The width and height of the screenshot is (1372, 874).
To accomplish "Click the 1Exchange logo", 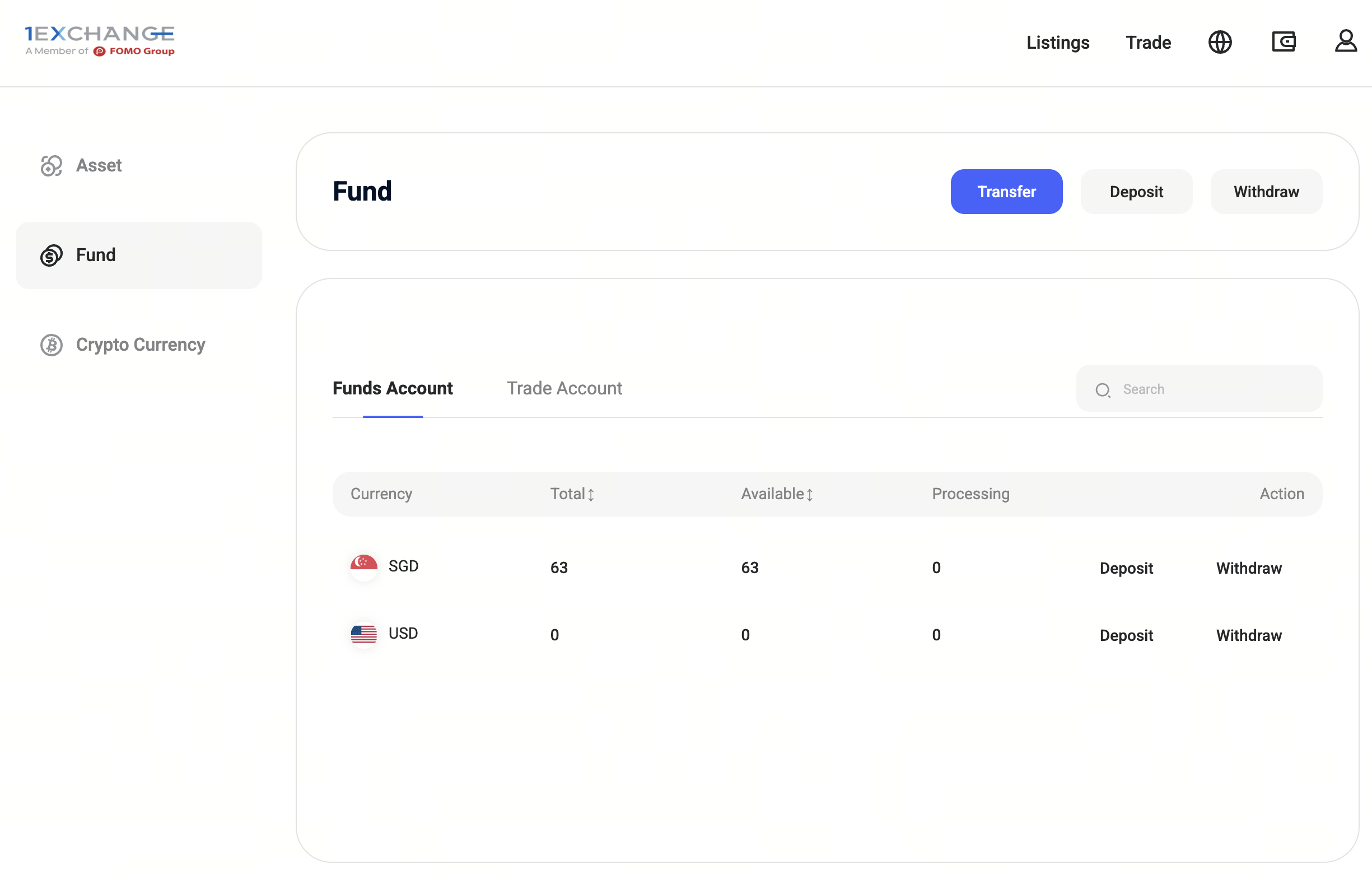I will pos(100,40).
